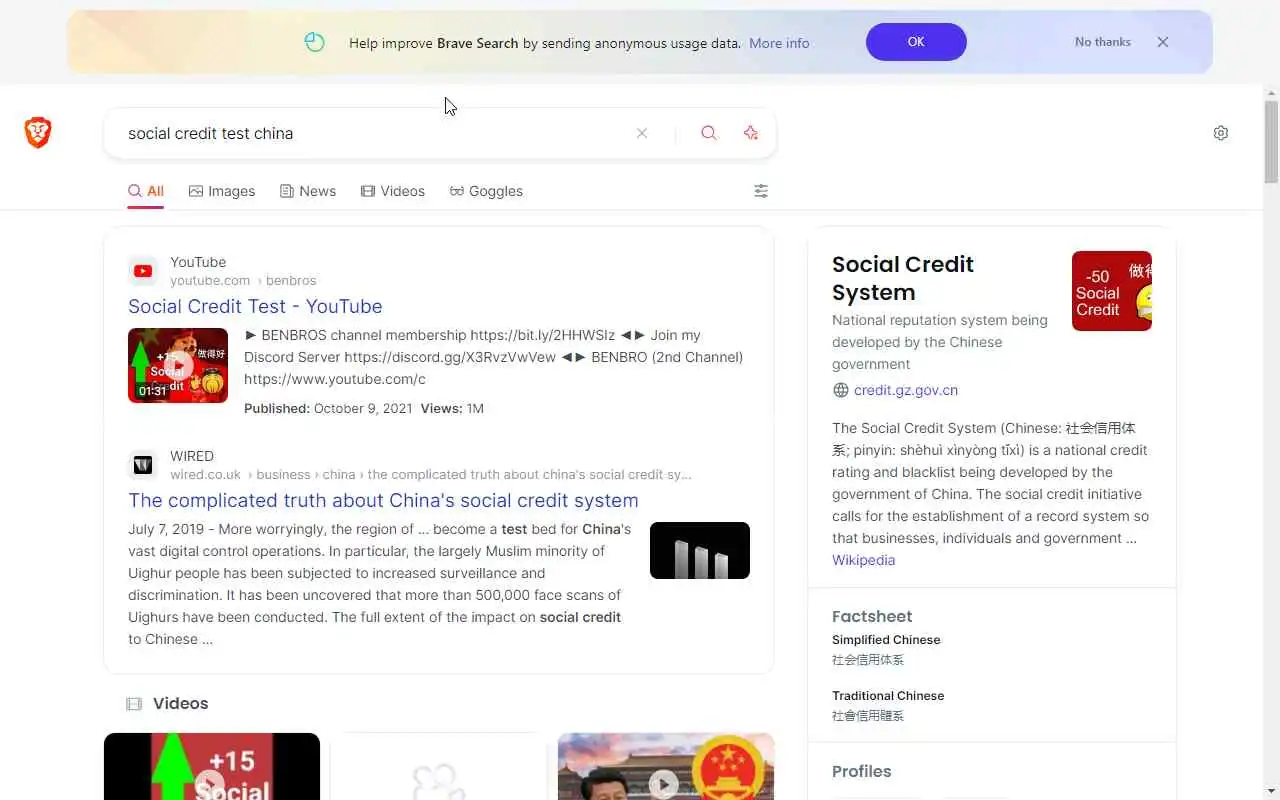
Task: Clear the search query with X icon
Action: click(642, 133)
